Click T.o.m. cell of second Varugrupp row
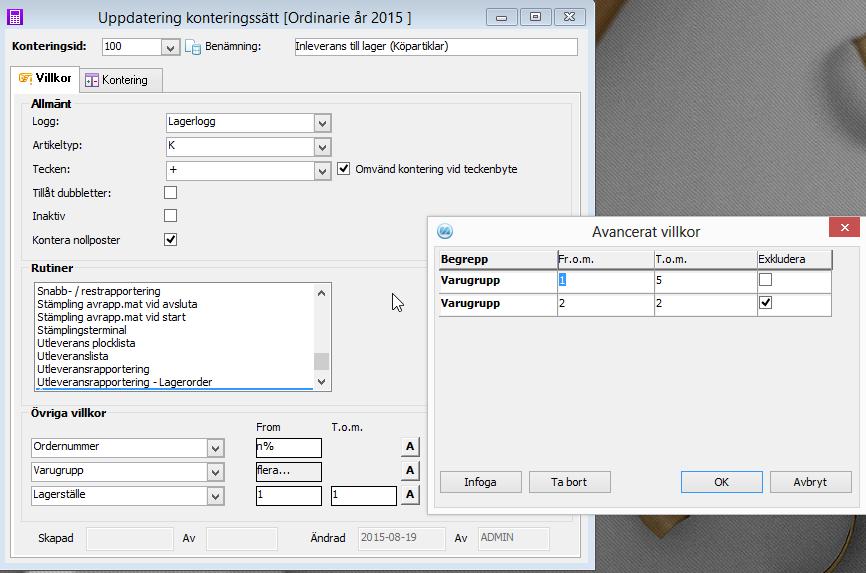Image resolution: width=866 pixels, height=573 pixels. coord(705,303)
